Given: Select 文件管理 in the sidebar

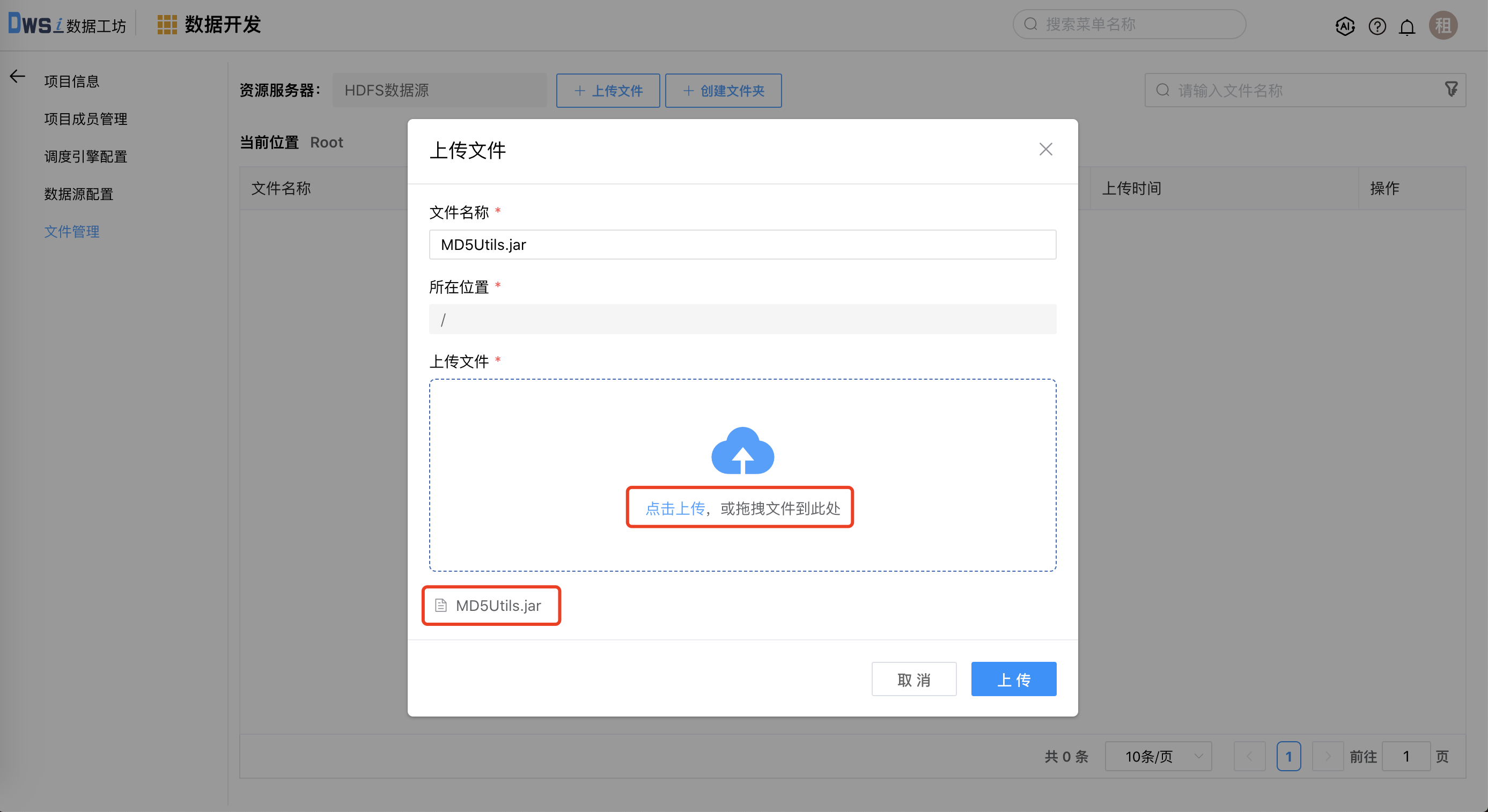Looking at the screenshot, I should pos(72,232).
